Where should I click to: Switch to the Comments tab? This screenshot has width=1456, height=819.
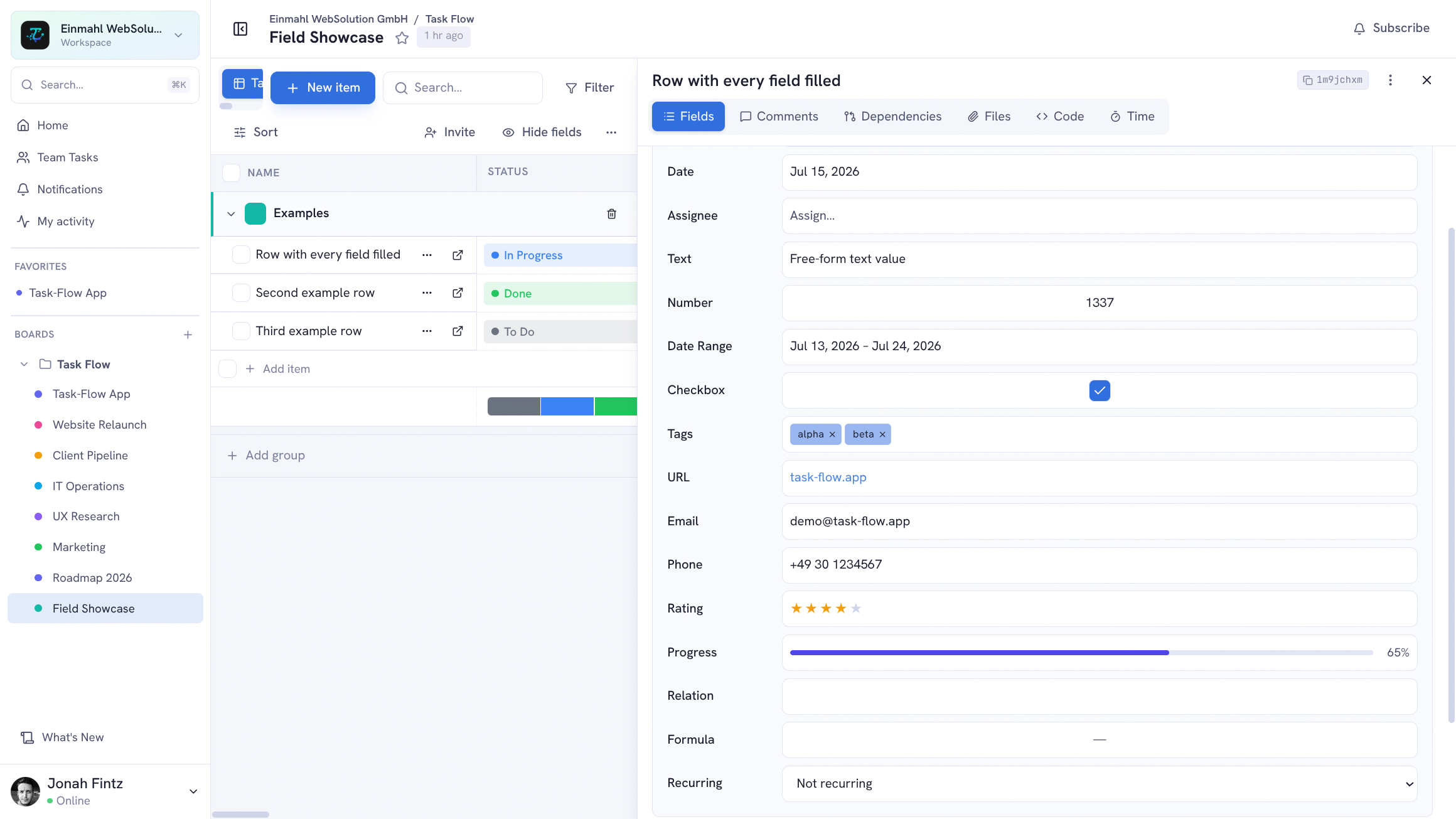click(x=779, y=117)
